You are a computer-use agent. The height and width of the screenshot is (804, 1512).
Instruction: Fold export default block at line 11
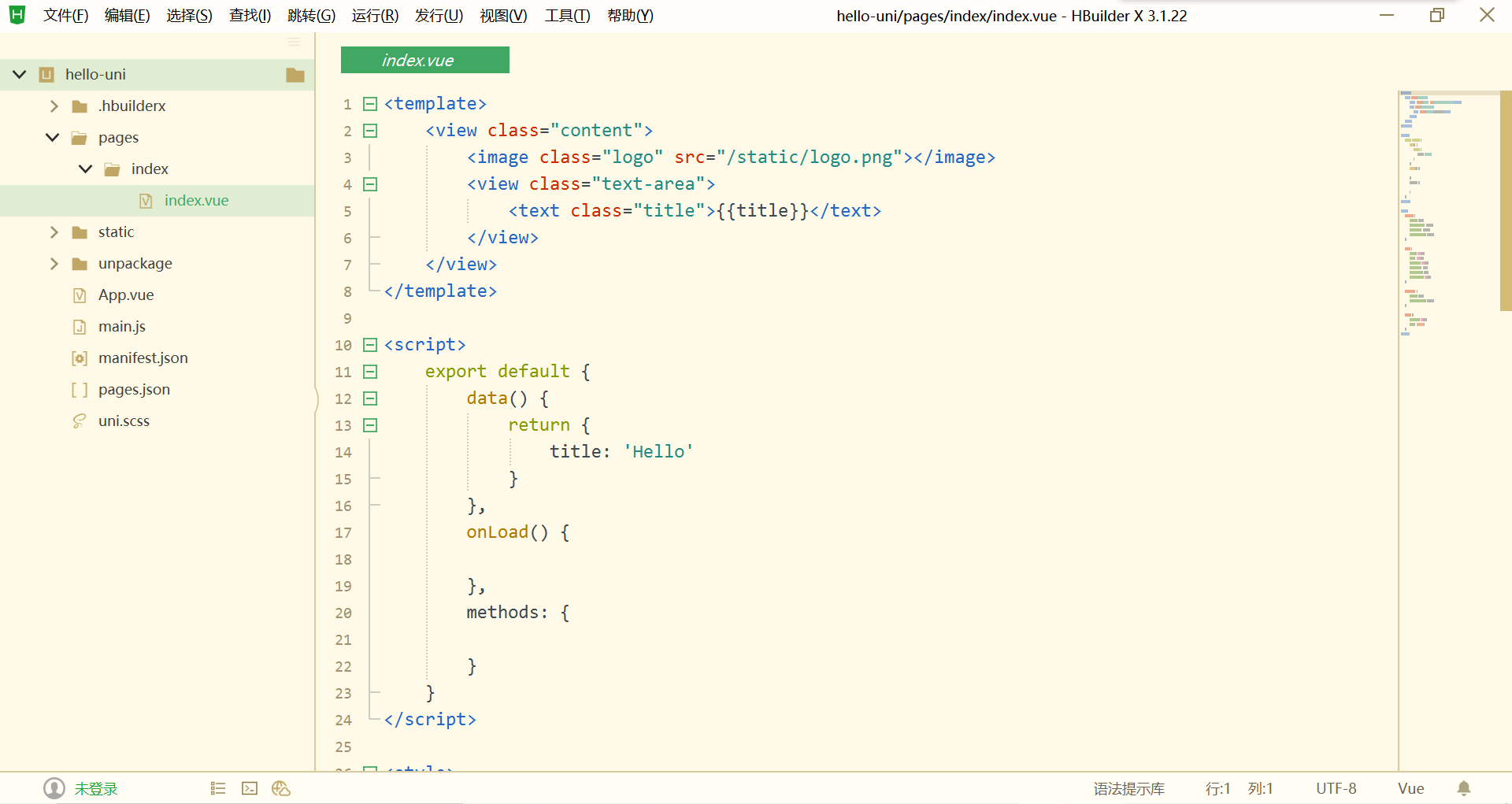370,372
